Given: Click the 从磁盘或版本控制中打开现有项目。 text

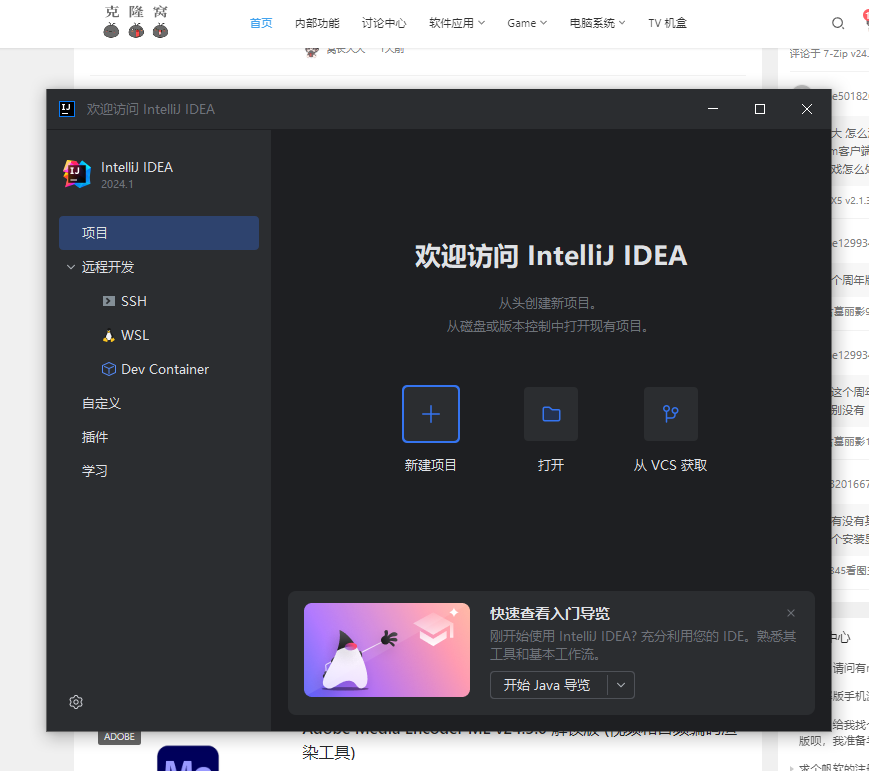Looking at the screenshot, I should [547, 326].
